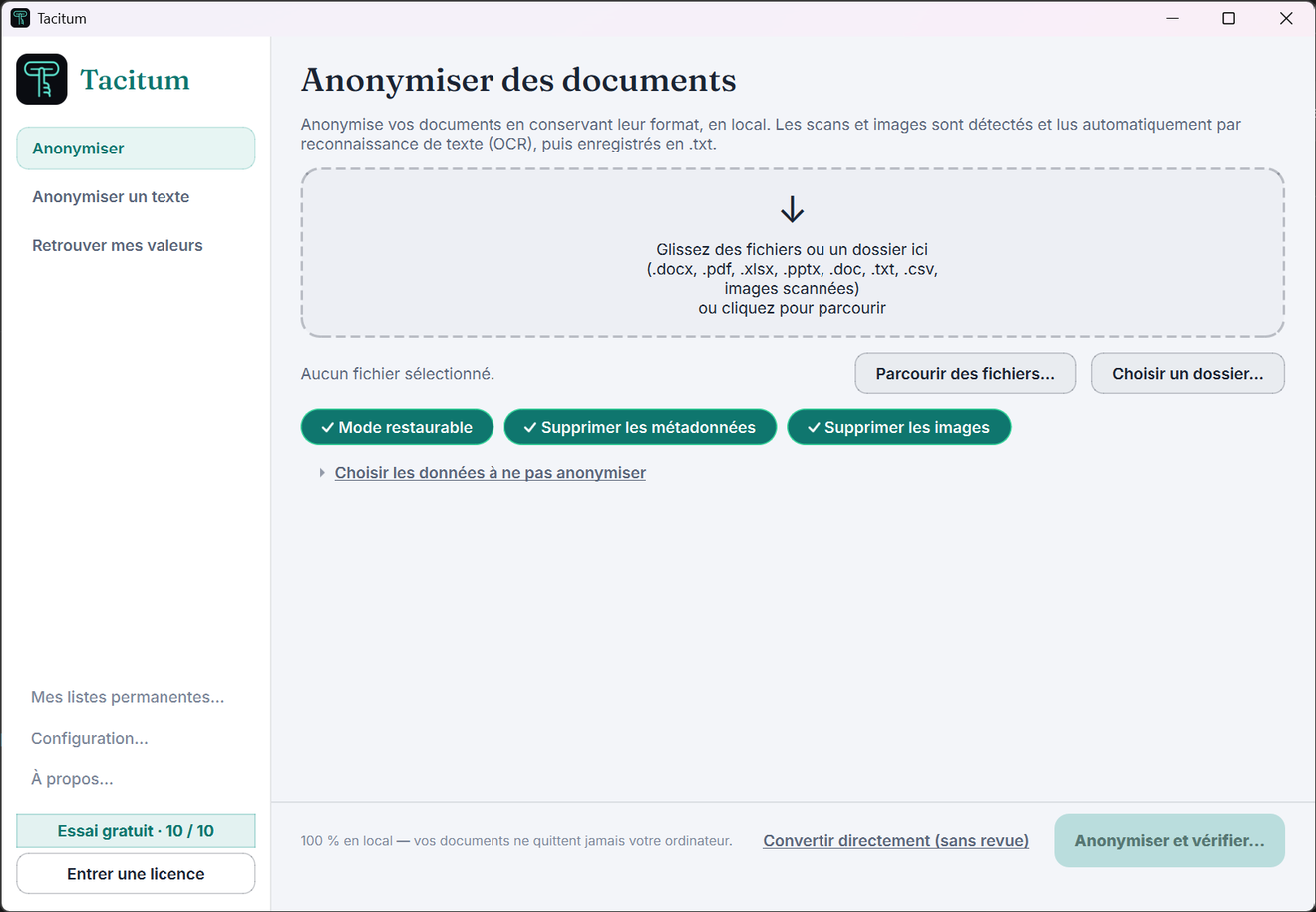Screen dimensions: 1316x912
Task: Close the Tacitum window
Action: (x=1286, y=18)
